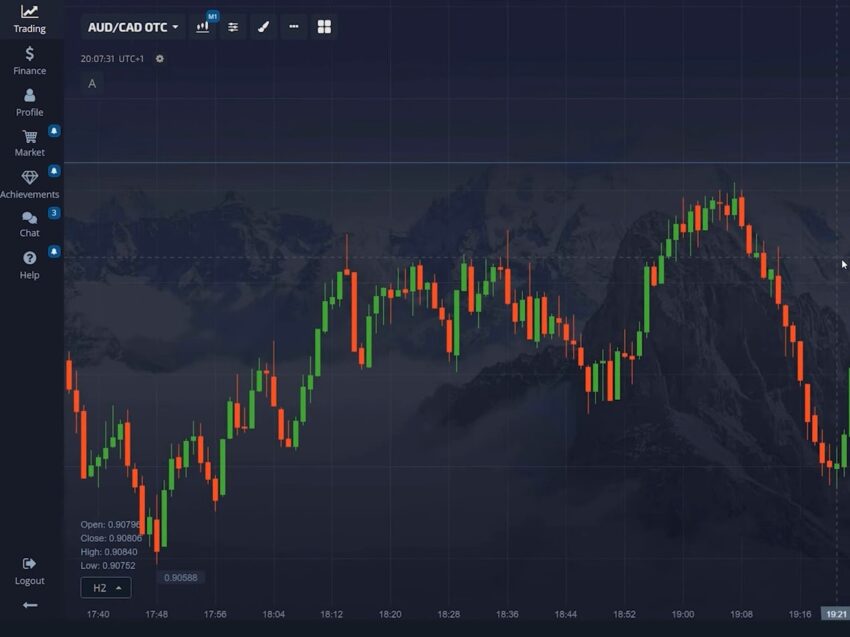Open time settings gear icon
This screenshot has height=637, width=850.
[159, 59]
